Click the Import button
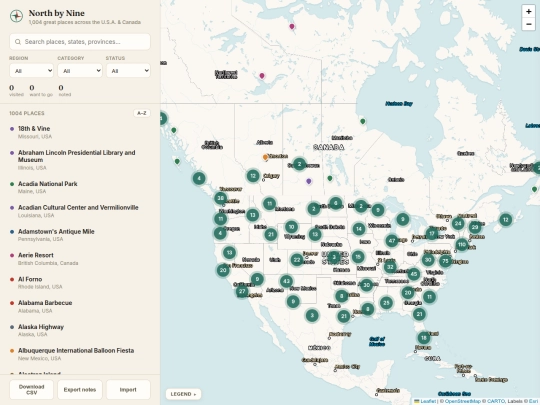The height and width of the screenshot is (405, 540). [x=128, y=390]
